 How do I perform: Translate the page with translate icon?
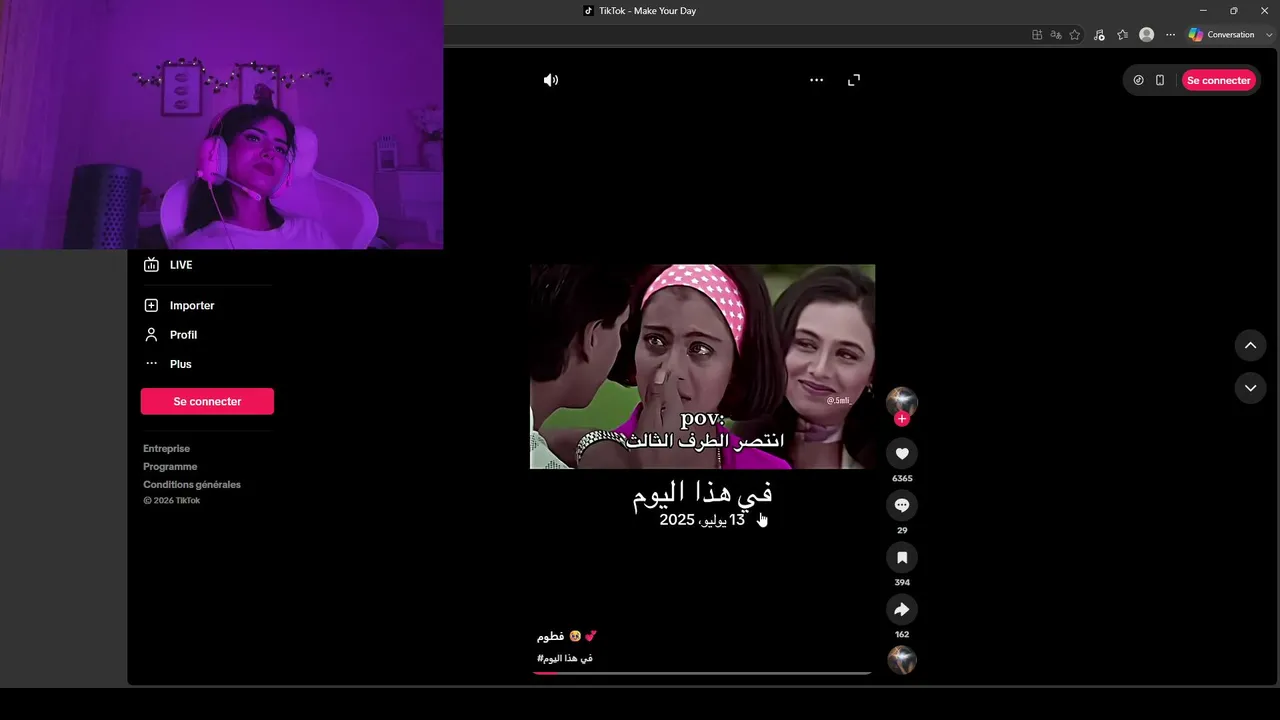(1056, 35)
